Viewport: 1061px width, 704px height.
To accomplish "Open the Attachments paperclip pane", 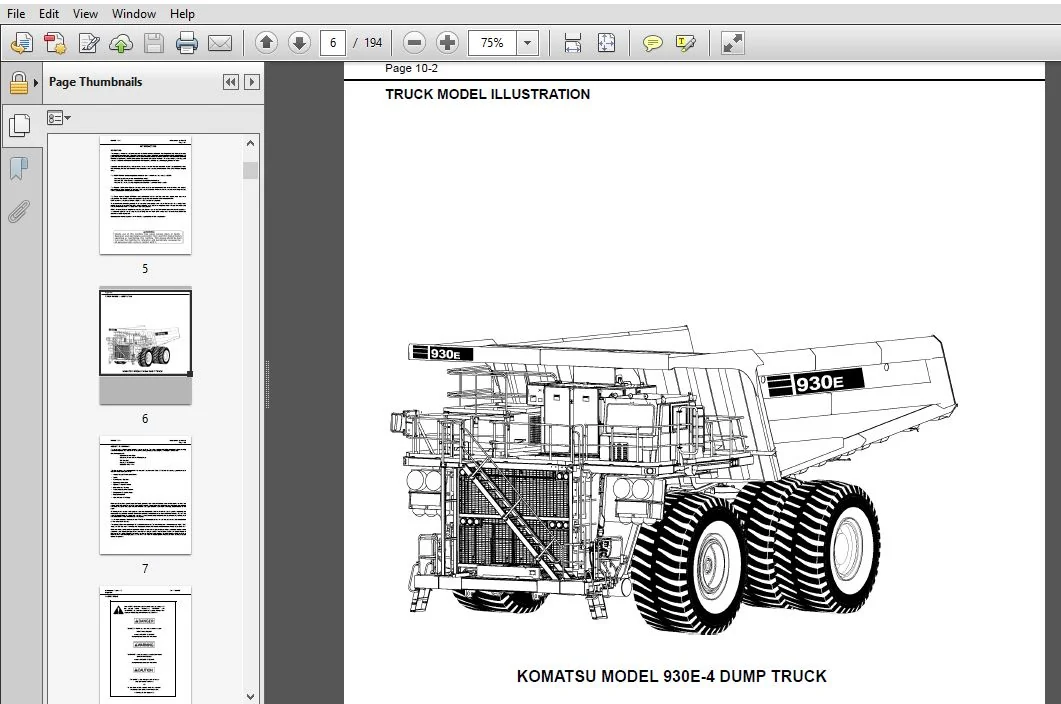I will [x=19, y=211].
